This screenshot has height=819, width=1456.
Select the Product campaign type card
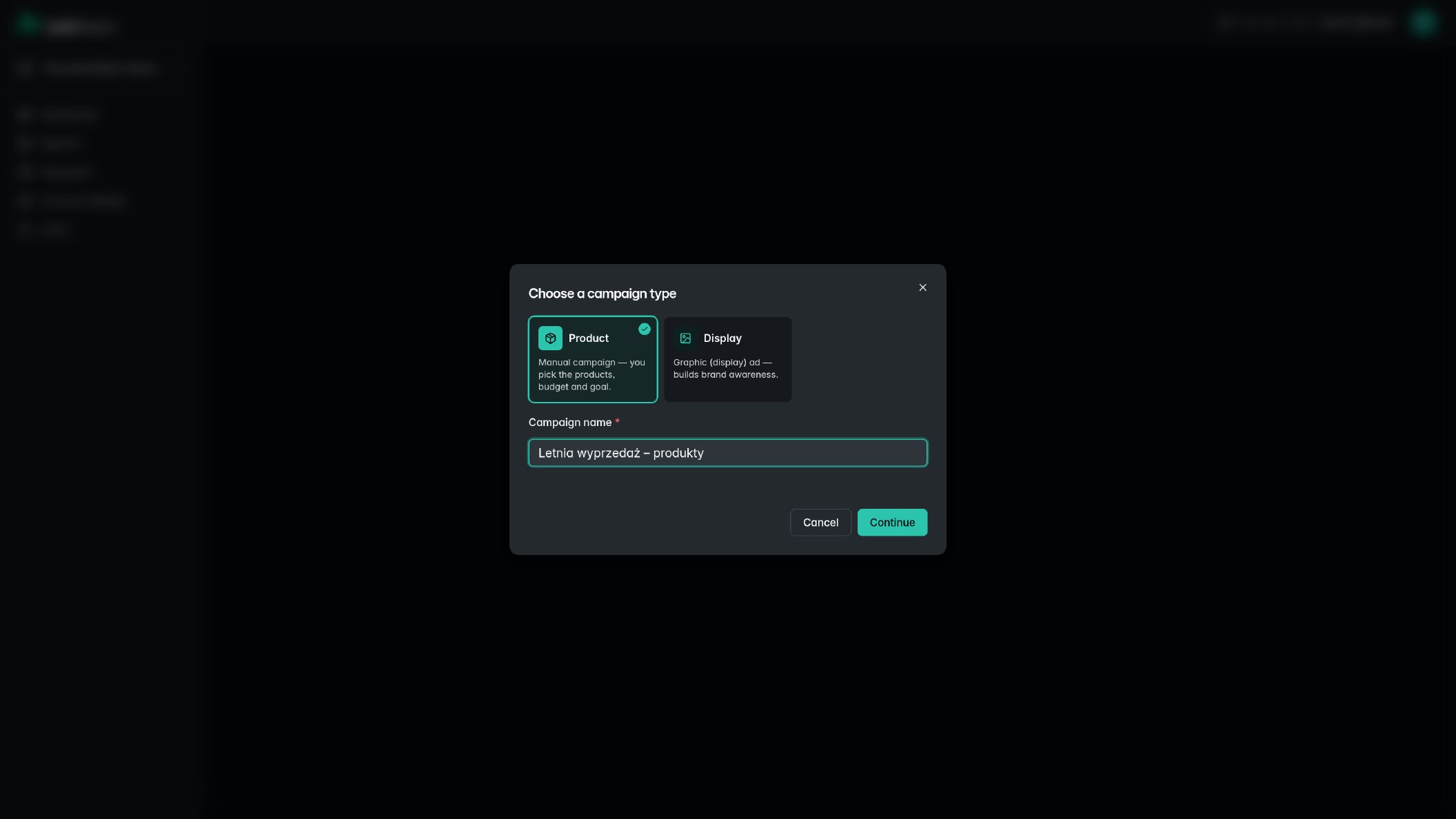tap(593, 359)
